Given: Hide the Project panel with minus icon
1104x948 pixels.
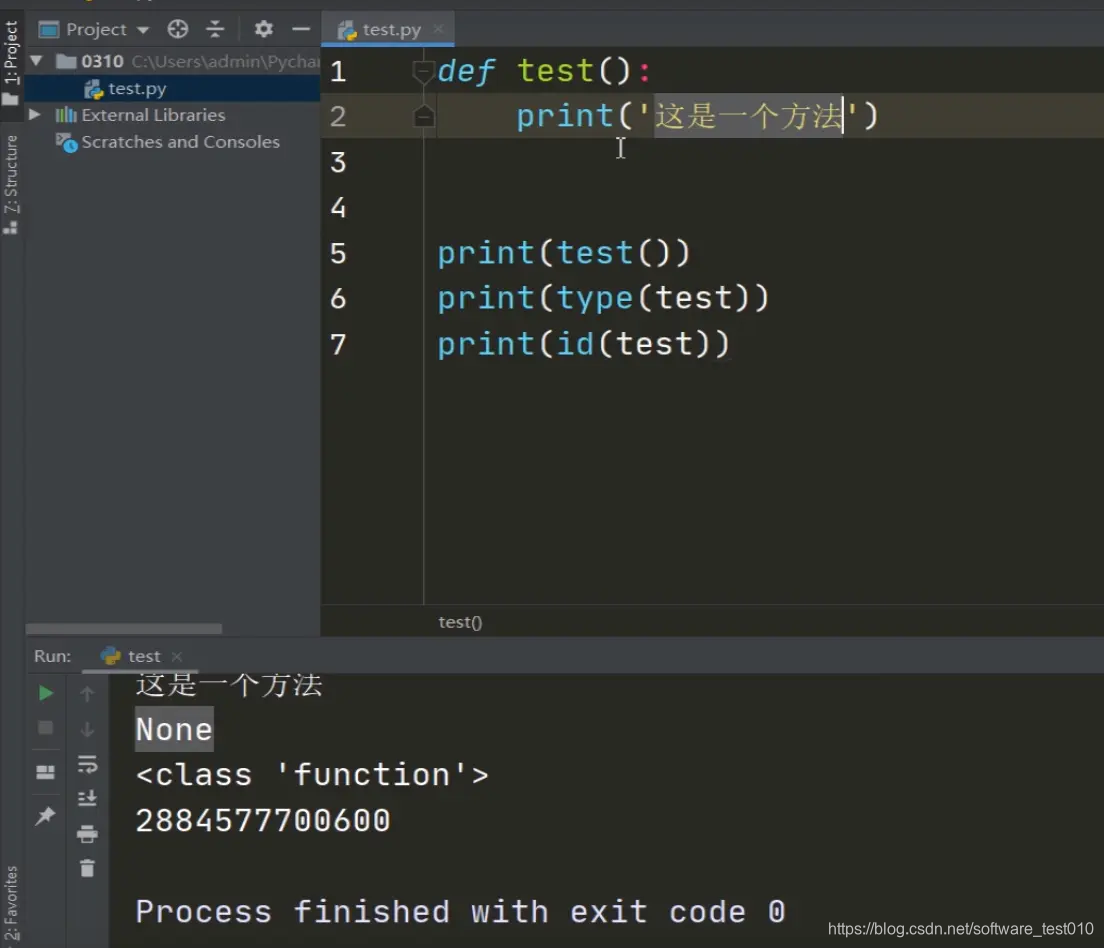Looking at the screenshot, I should click(301, 29).
